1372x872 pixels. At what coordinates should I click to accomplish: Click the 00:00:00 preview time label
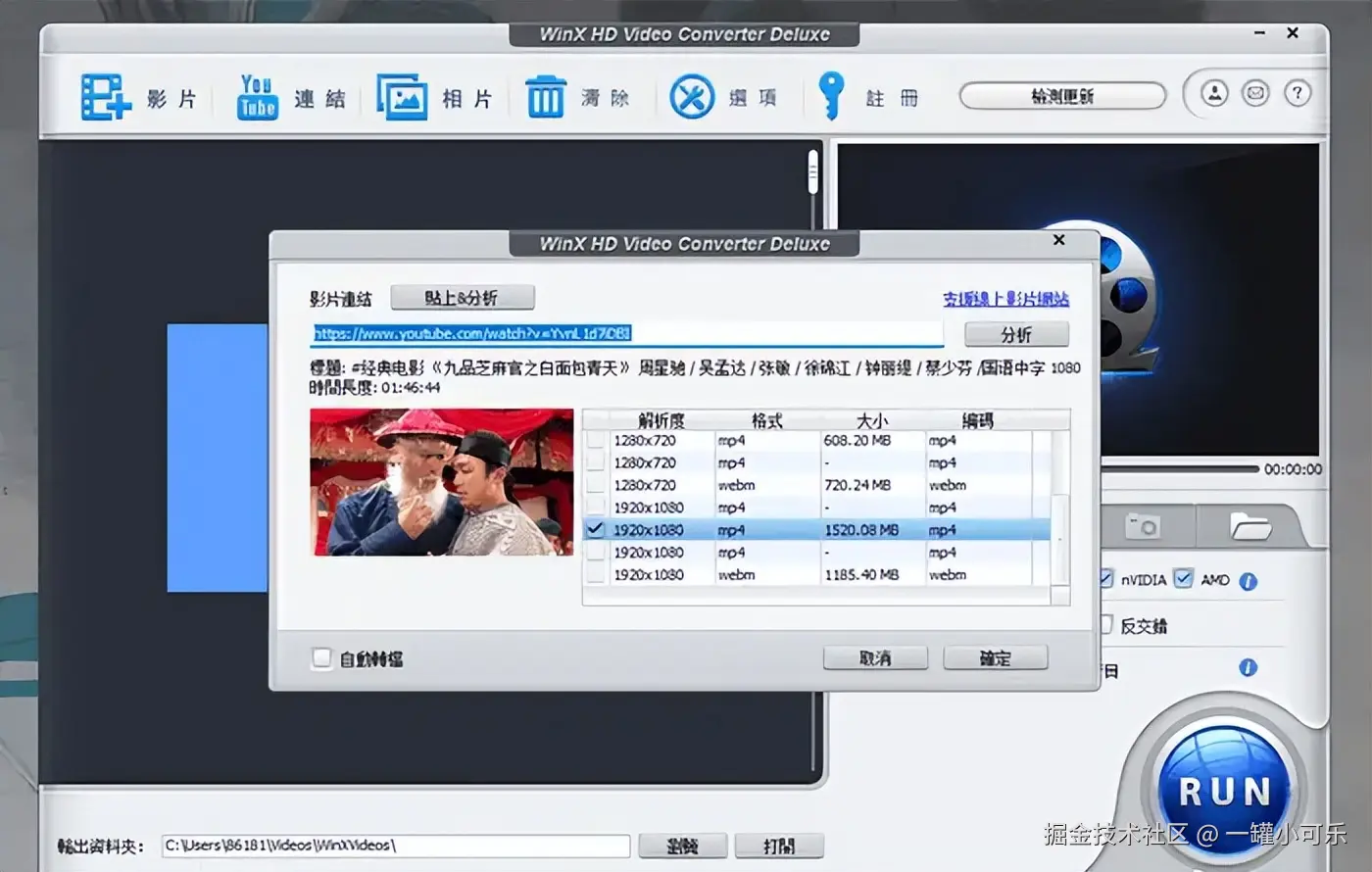point(1293,469)
